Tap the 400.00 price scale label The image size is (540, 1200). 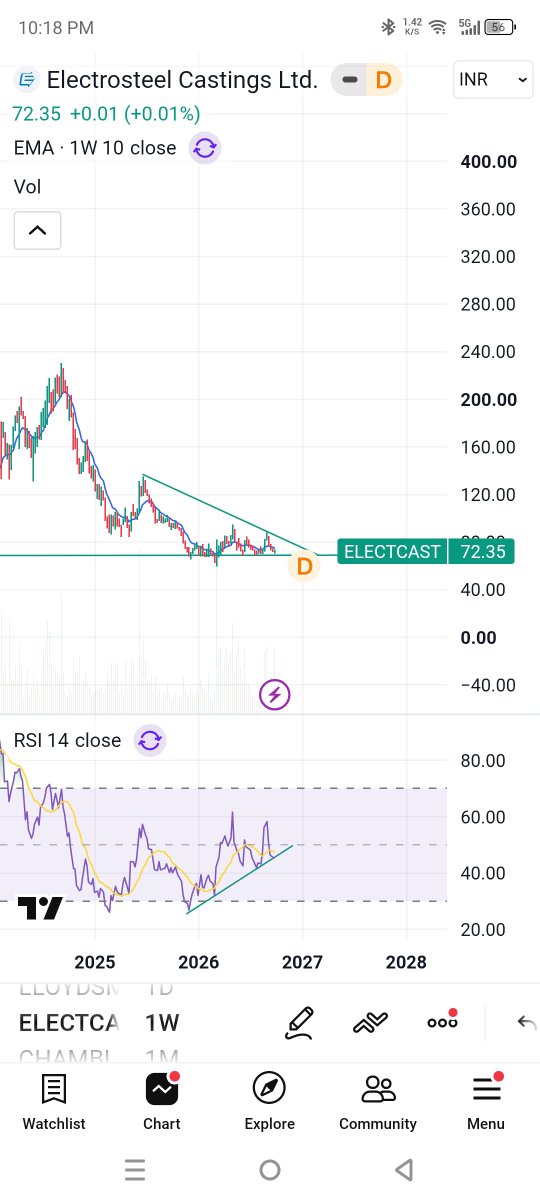tap(488, 162)
